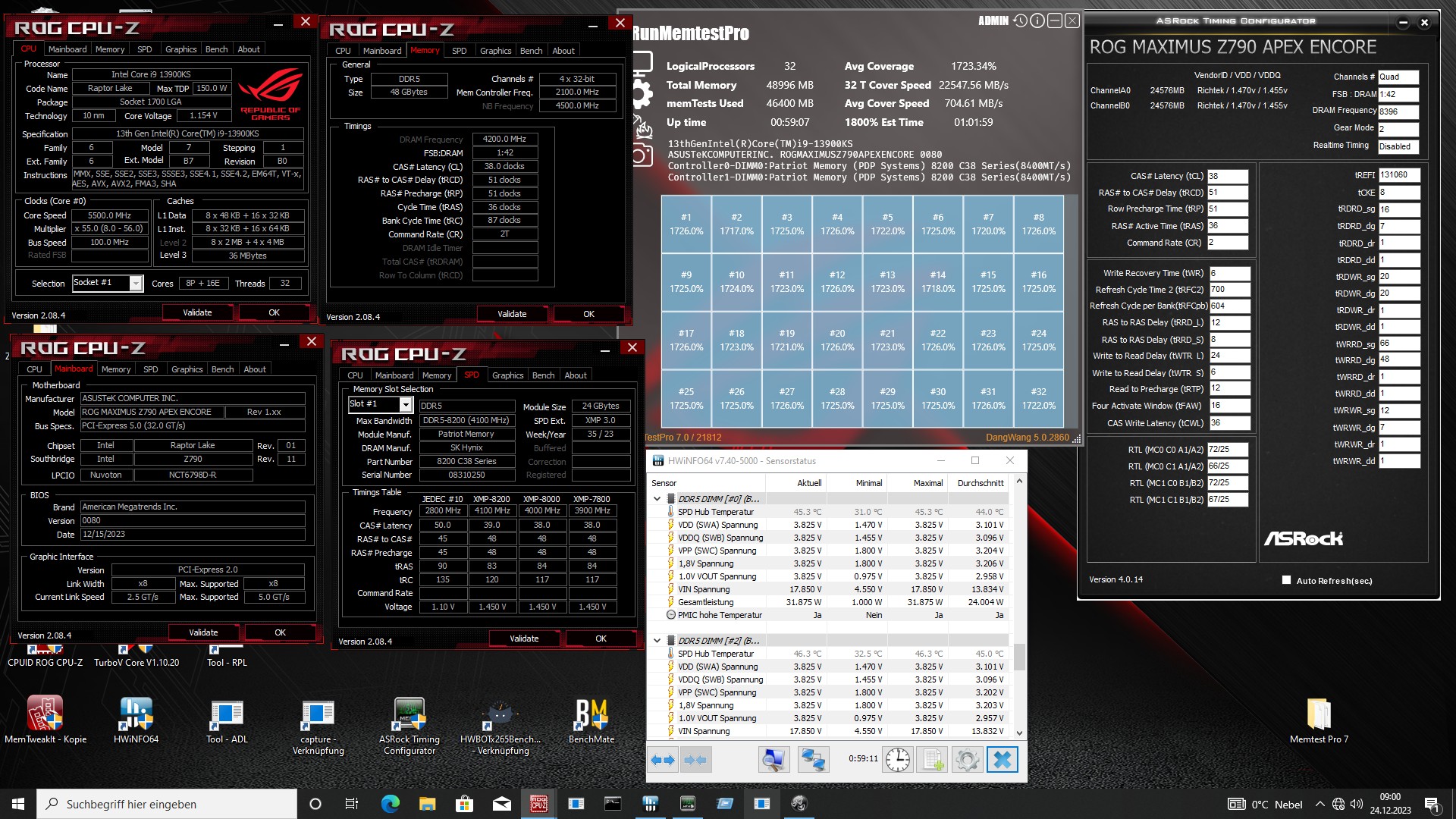Open Microsoft Store from taskbar
The width and height of the screenshot is (1456, 819).
tap(464, 804)
